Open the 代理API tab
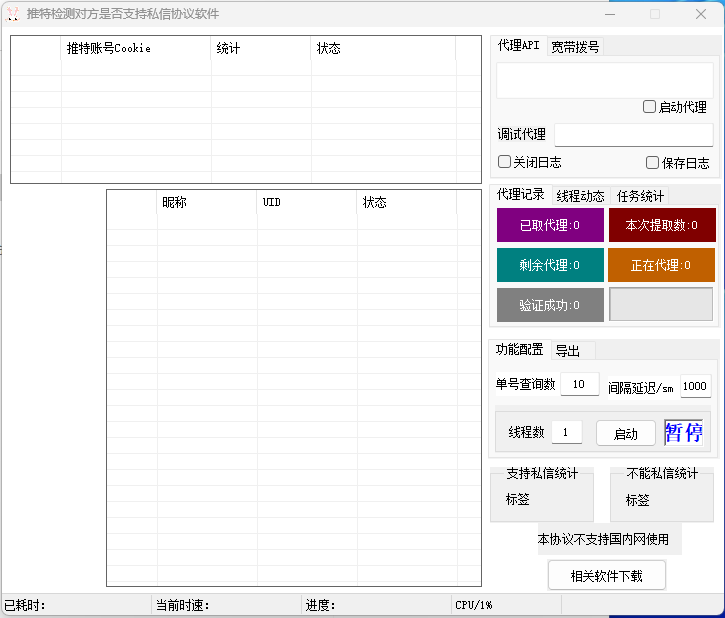Image resolution: width=725 pixels, height=618 pixels. pyautogui.click(x=518, y=46)
